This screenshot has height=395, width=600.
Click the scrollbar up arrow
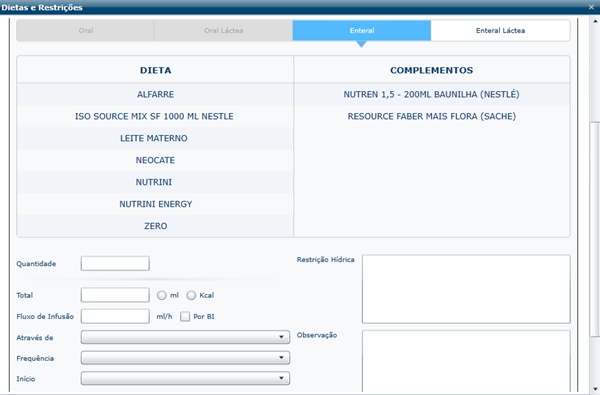click(x=595, y=21)
